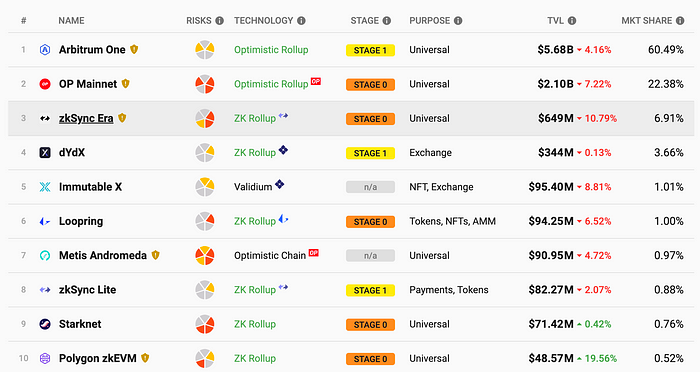Click the 6.91% market share value
Image resolution: width=700 pixels, height=372 pixels.
click(x=669, y=118)
